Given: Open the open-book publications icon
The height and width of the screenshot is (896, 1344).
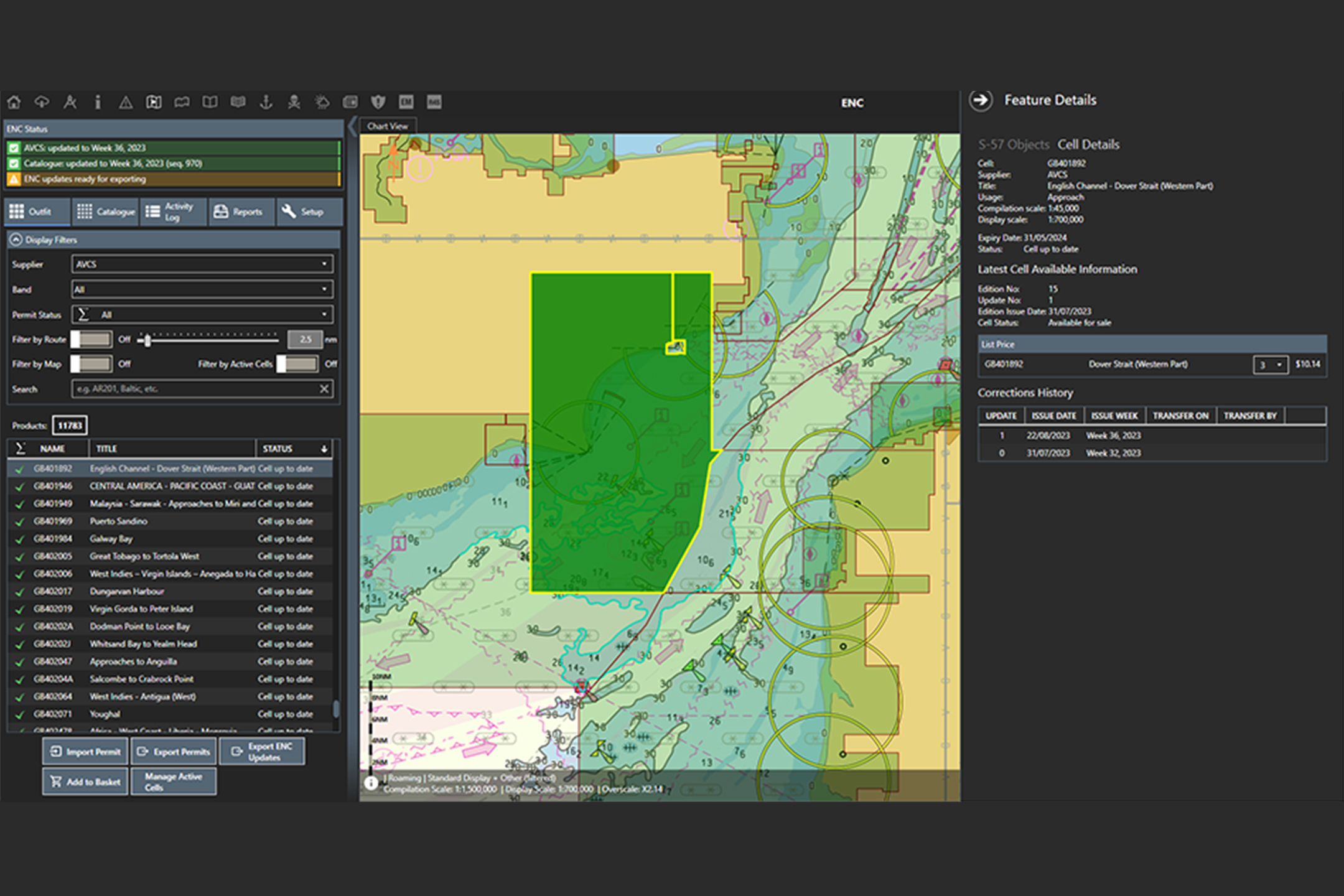Looking at the screenshot, I should coord(210,102).
